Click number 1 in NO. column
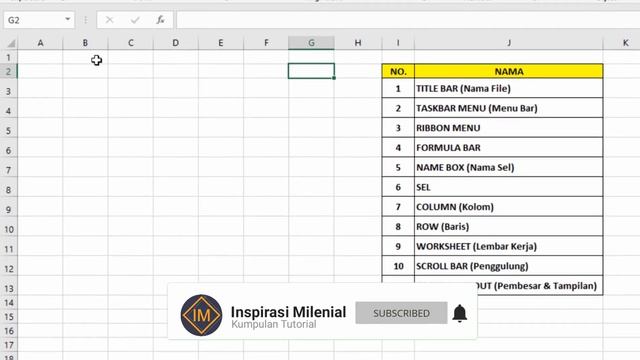Viewport: 640px width, 360px height. click(x=398, y=89)
